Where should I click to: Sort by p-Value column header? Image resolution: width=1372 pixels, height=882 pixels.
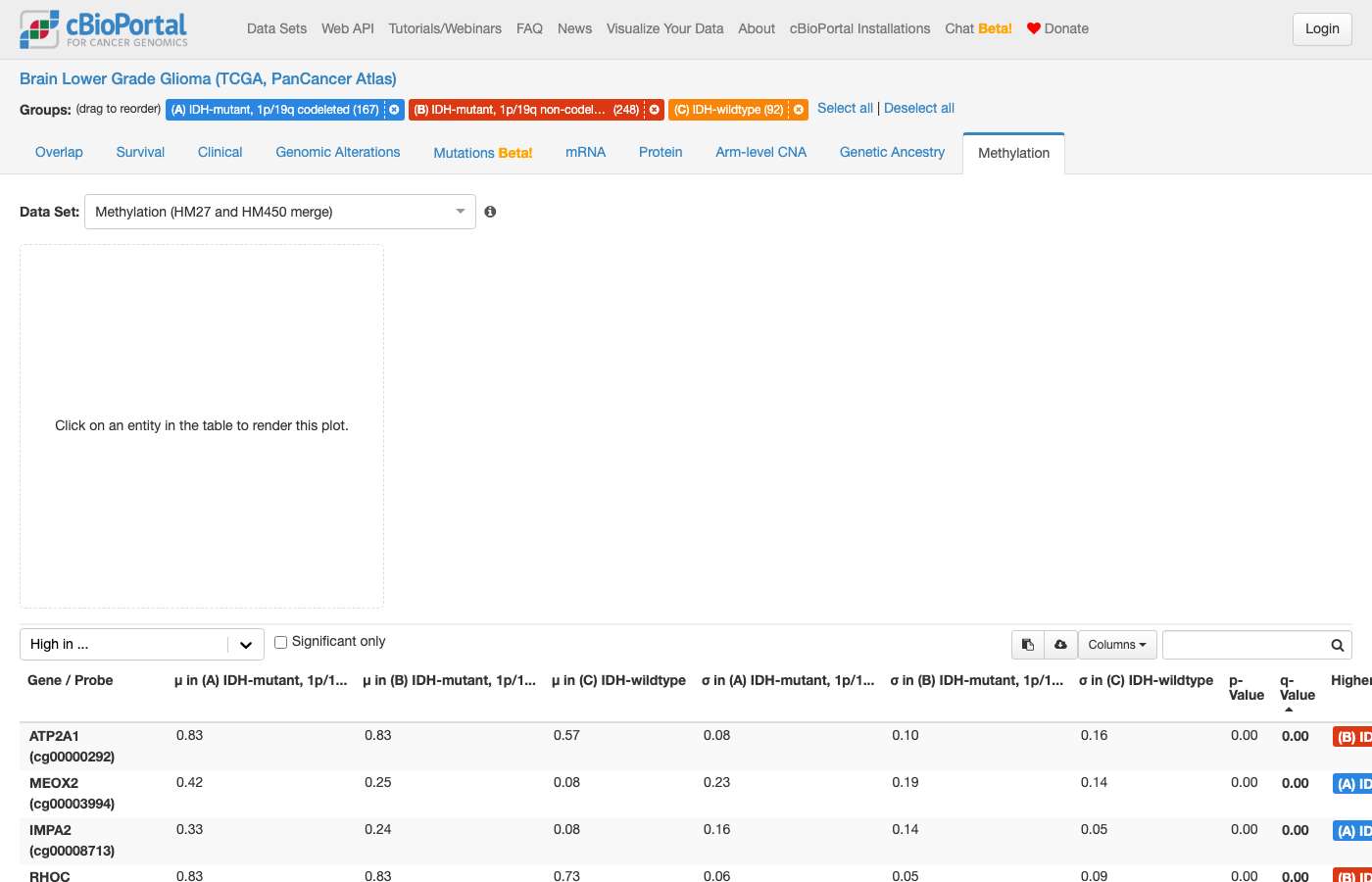tap(1246, 687)
